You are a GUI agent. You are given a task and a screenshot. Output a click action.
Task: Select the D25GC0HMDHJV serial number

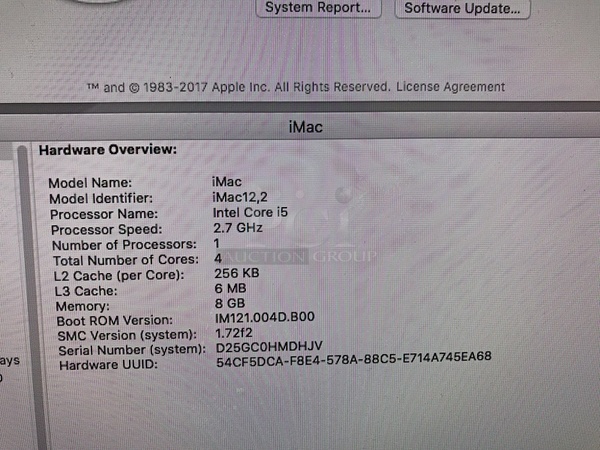click(x=269, y=347)
